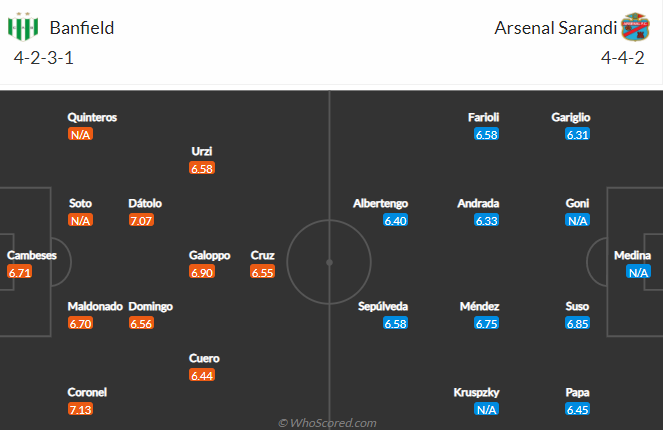Open player Urzi's name link
The height and width of the screenshot is (430, 663).
[202, 151]
